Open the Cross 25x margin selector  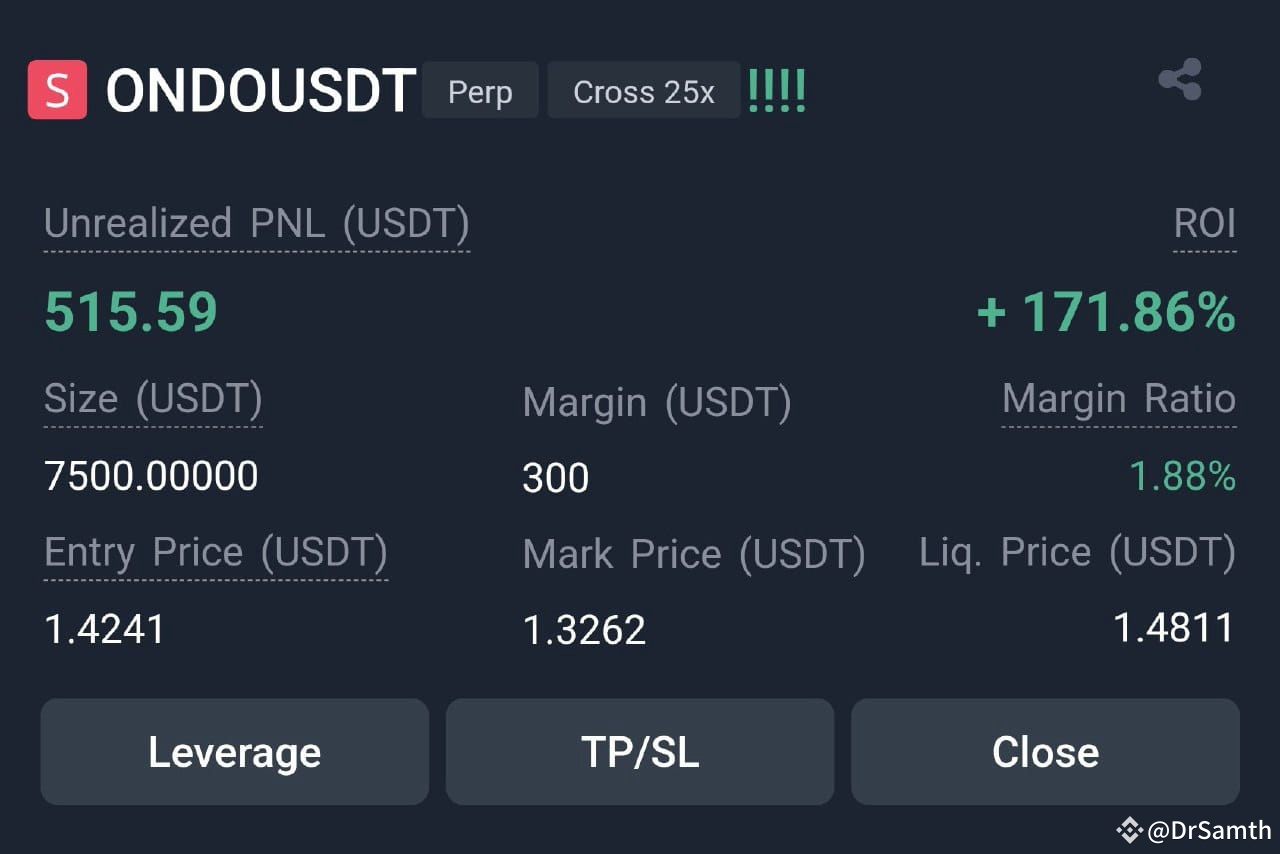[x=643, y=92]
